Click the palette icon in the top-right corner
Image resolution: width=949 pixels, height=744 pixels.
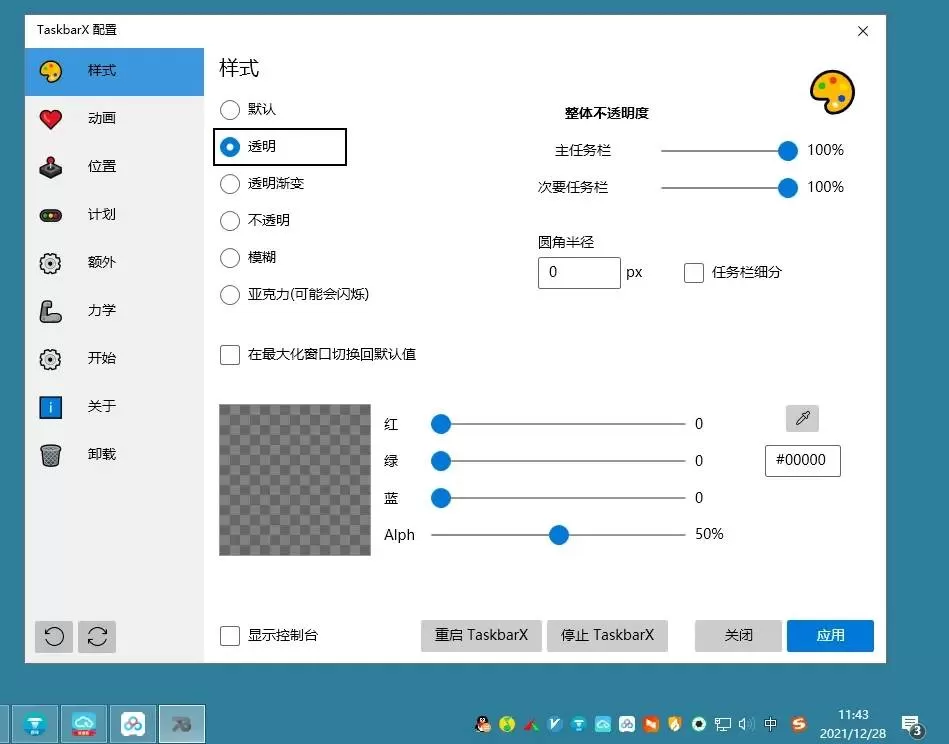832,91
